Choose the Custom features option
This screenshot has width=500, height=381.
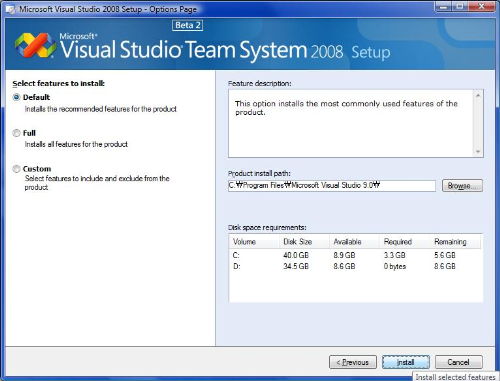coord(16,169)
